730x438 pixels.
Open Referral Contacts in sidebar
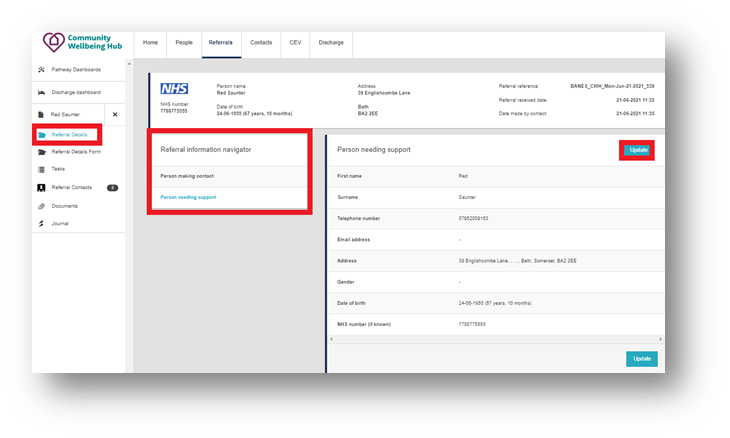click(x=72, y=188)
